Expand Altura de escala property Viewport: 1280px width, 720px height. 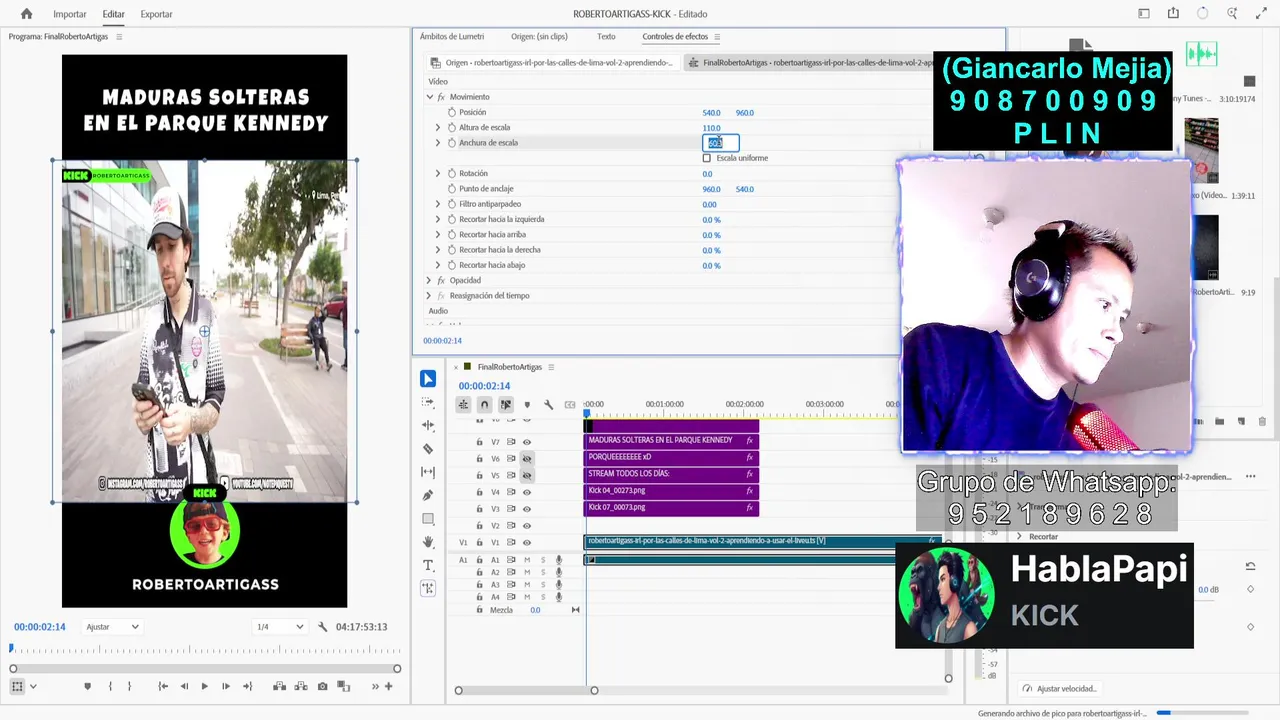click(437, 128)
